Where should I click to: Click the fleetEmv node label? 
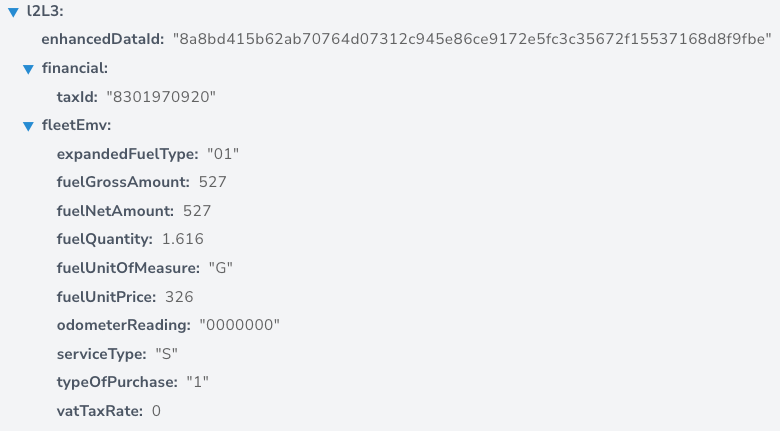click(x=77, y=125)
